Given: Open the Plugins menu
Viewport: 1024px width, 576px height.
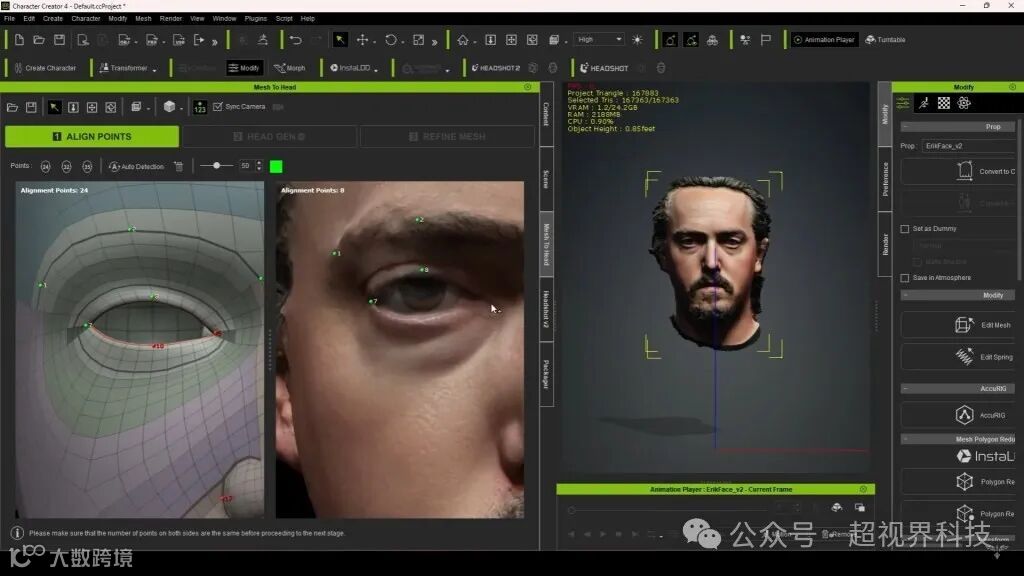Looking at the screenshot, I should point(255,18).
